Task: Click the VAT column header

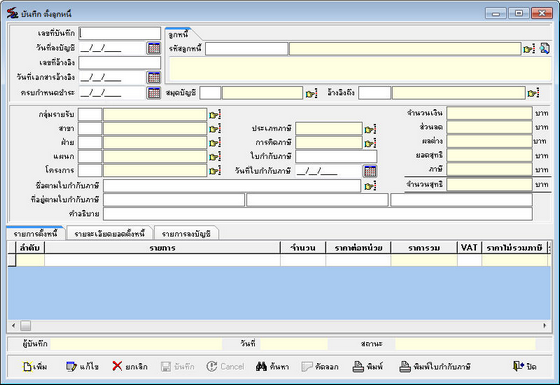Action: click(469, 248)
